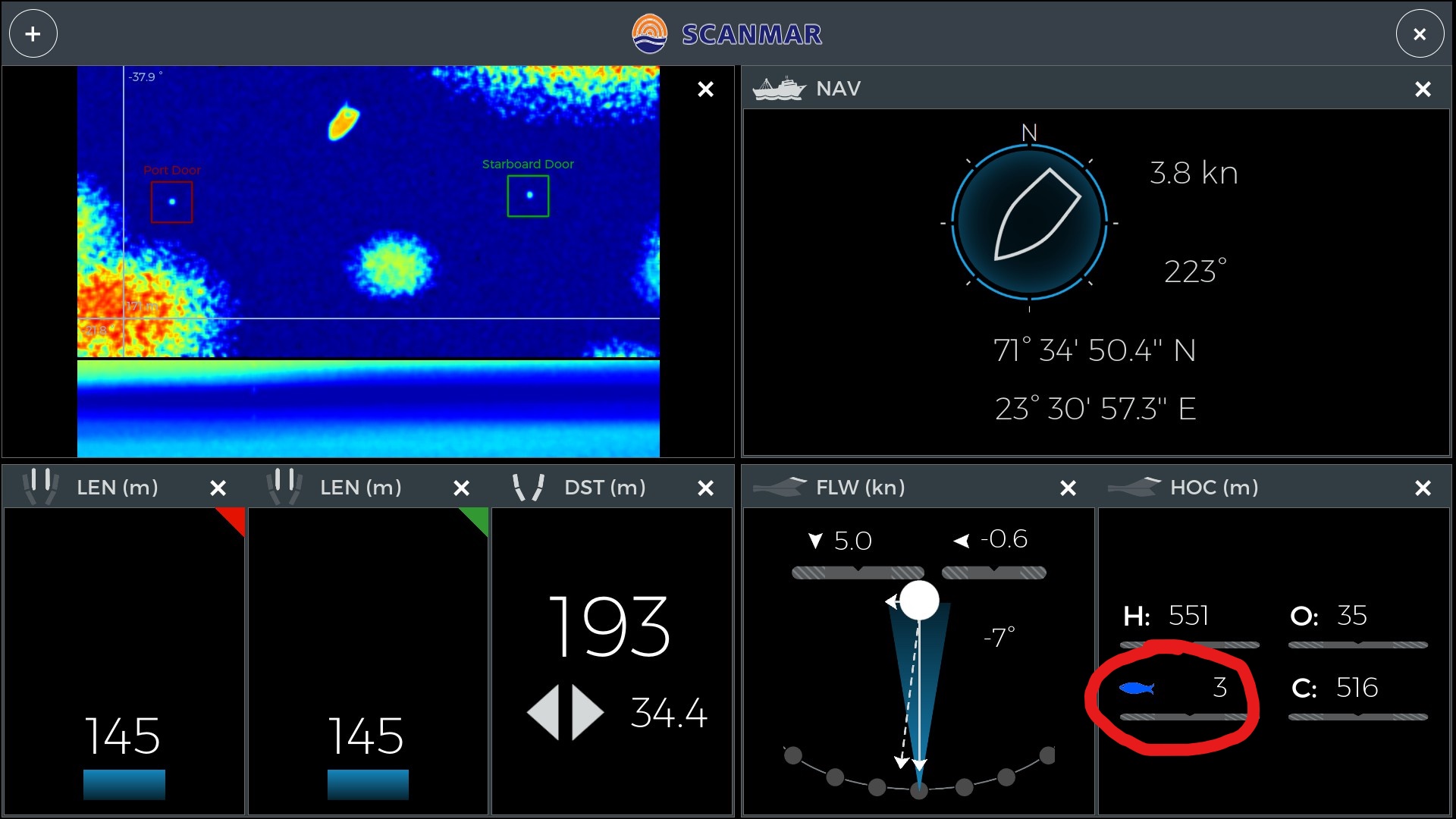The width and height of the screenshot is (1456, 819).
Task: Click the left-right spread arrows
Action: pos(565,713)
